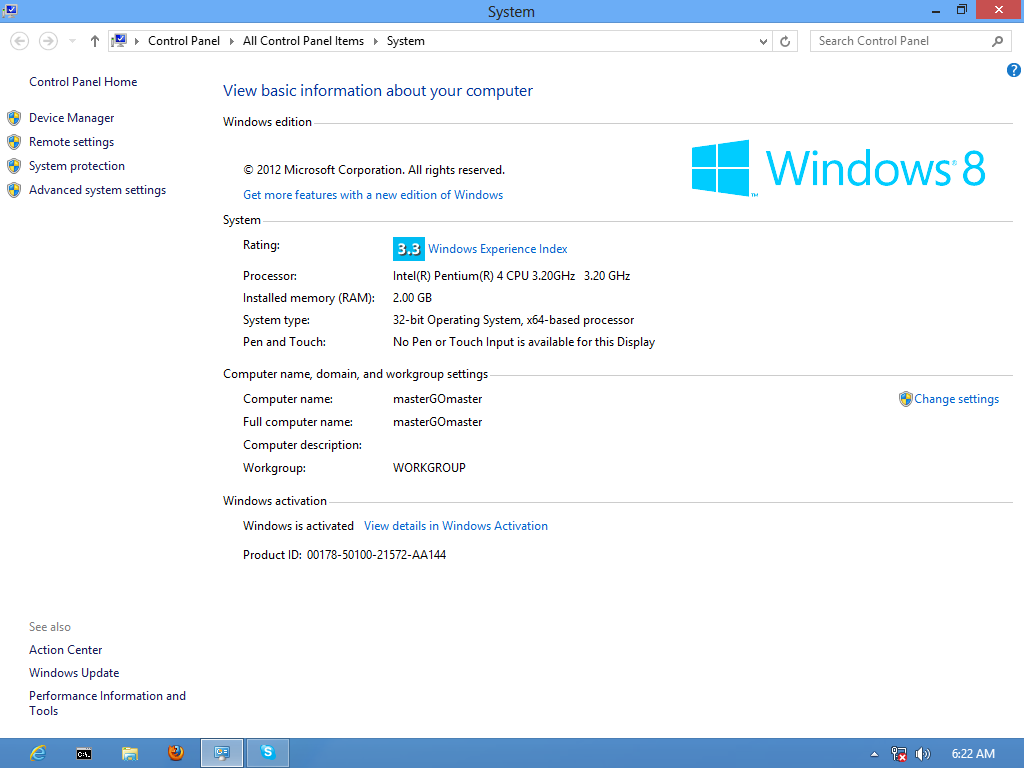Click the computer icon in the address bar
The image size is (1024, 768).
(119, 41)
